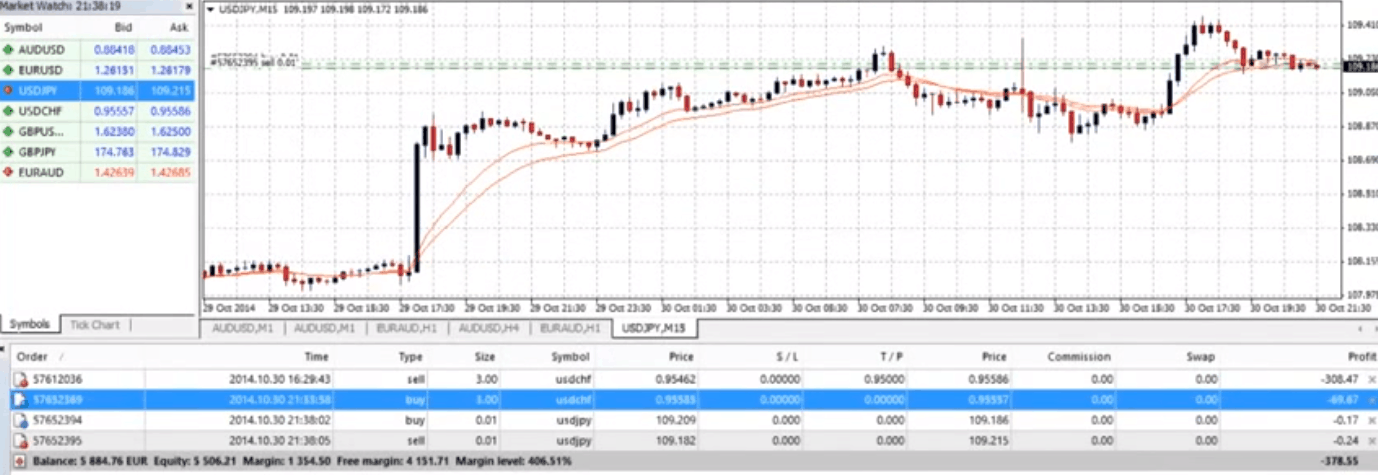Click the GBPJPY symbol icon in Market Watch

pos(9,152)
